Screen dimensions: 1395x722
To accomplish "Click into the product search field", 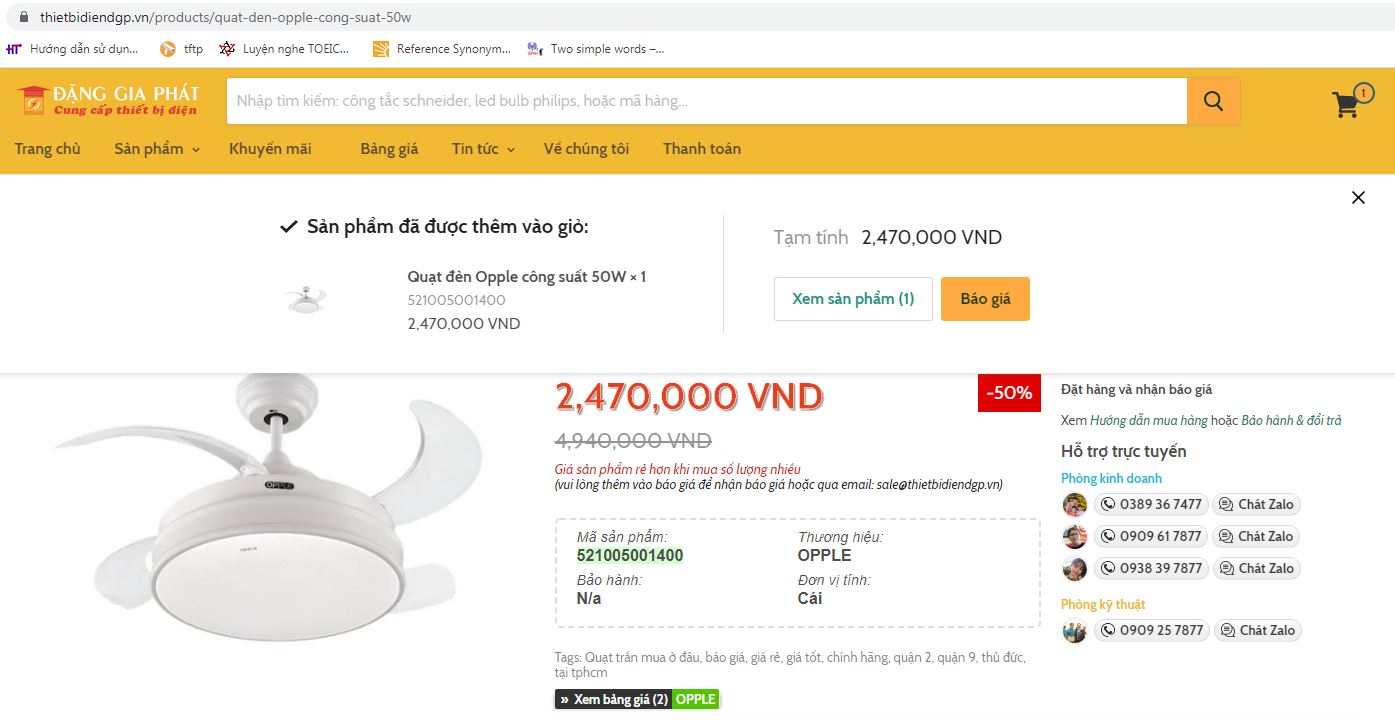I will 707,101.
